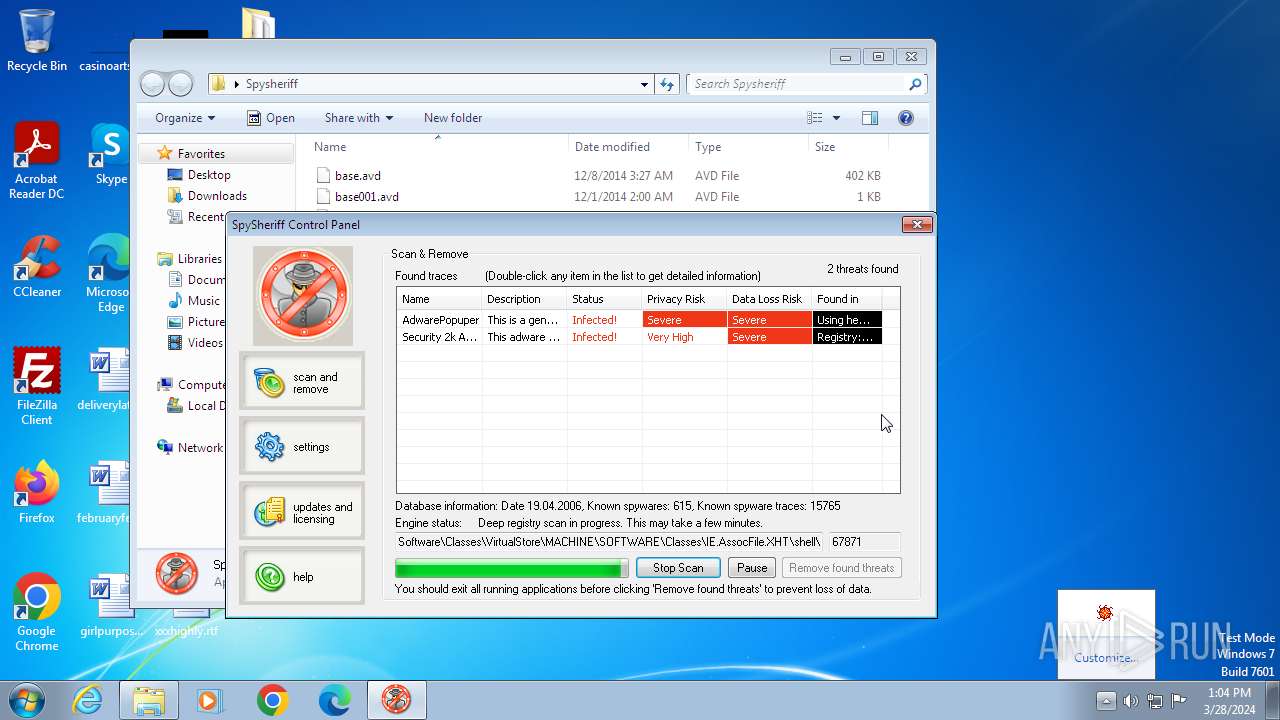Open updates and licensing section
This screenshot has width=1280, height=720.
(x=302, y=512)
